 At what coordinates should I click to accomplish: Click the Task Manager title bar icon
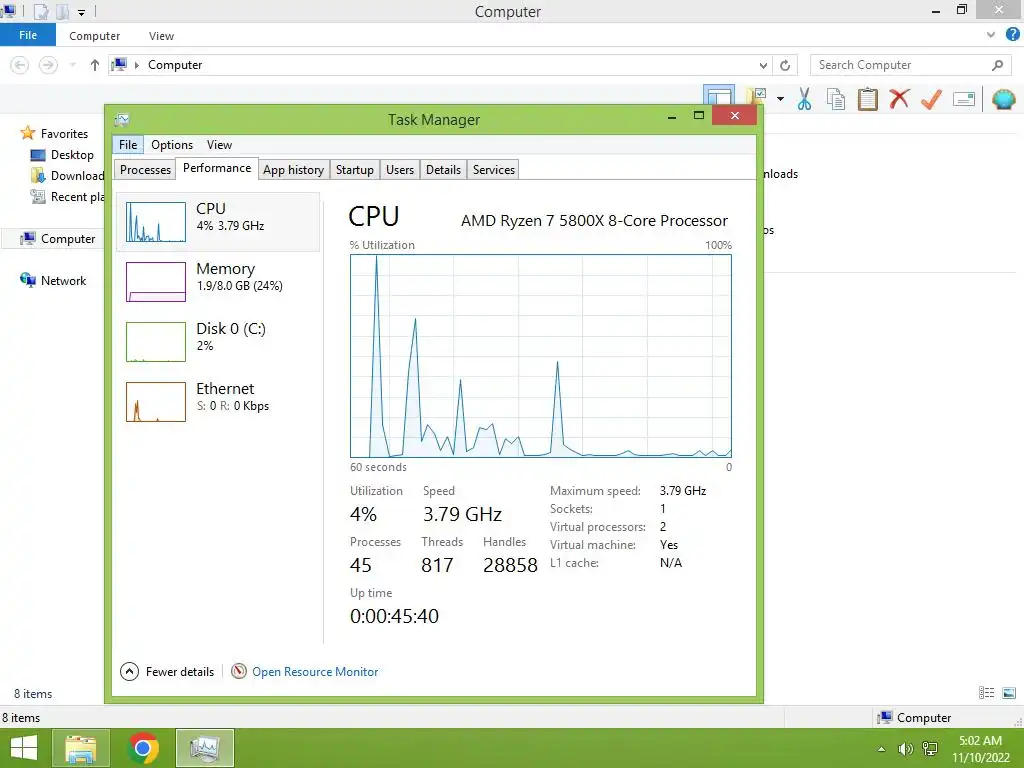click(x=122, y=120)
